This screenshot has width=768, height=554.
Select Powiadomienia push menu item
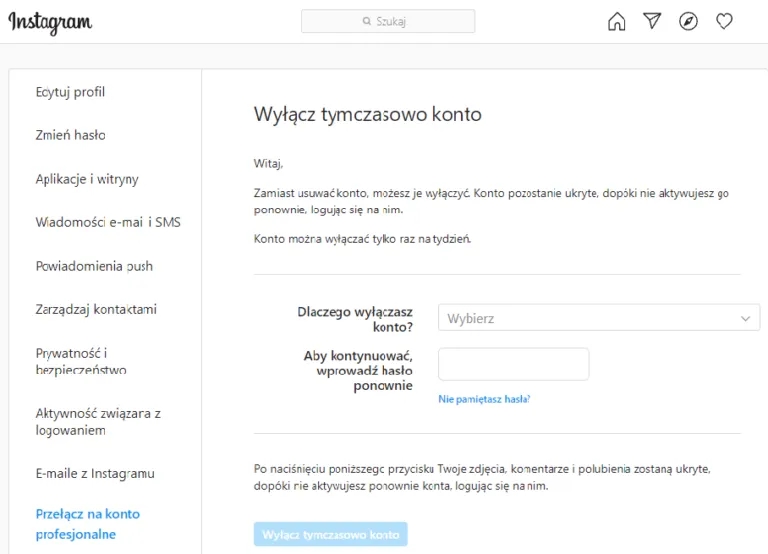tap(94, 266)
